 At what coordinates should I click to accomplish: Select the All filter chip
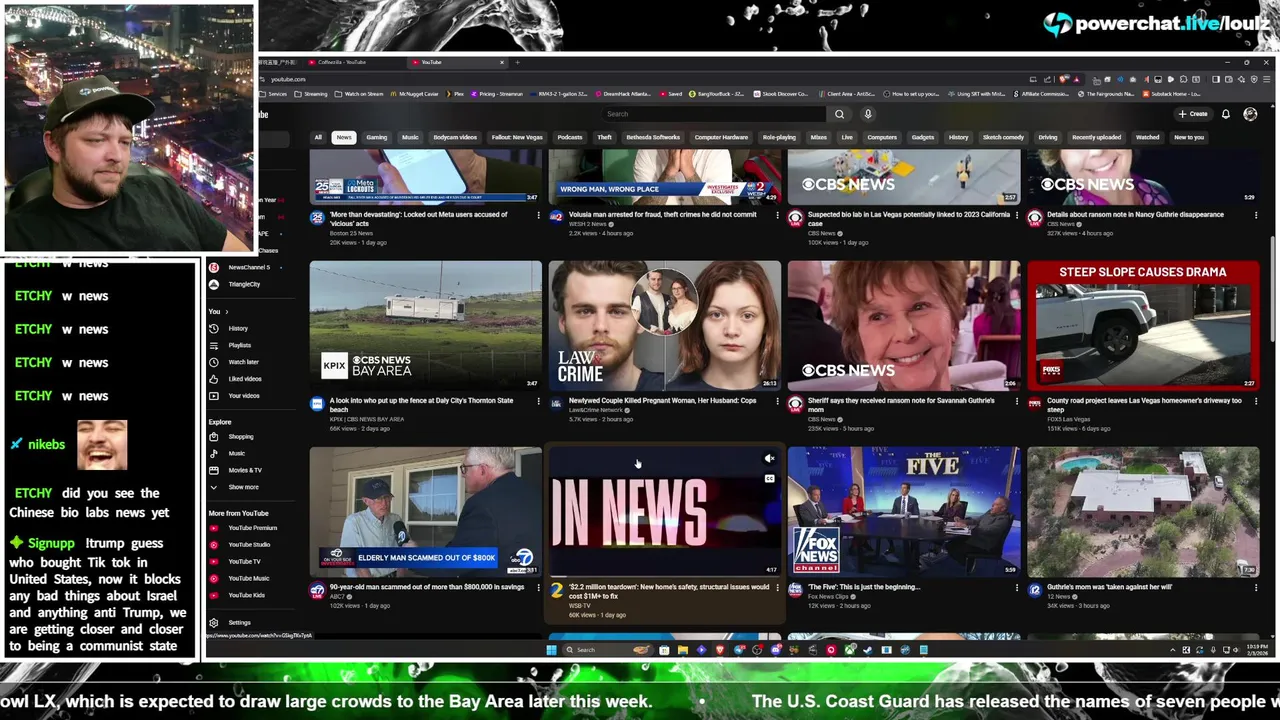click(x=318, y=137)
